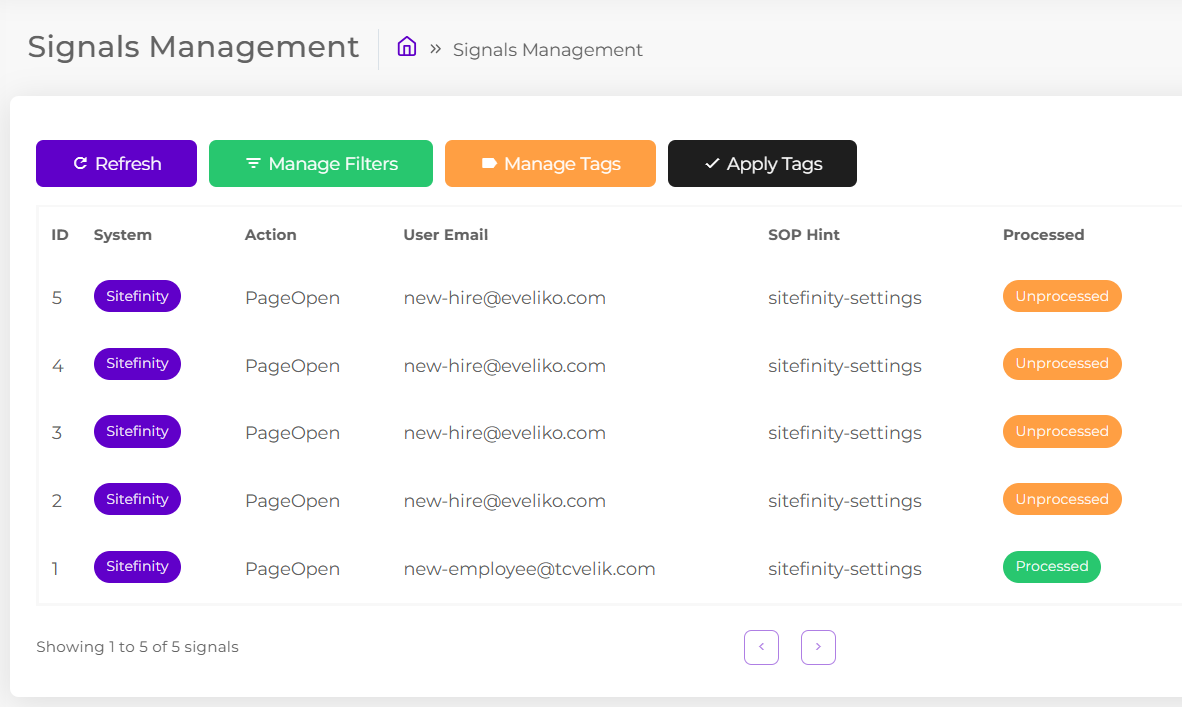
Task: Click the Apply Tags button
Action: (762, 164)
